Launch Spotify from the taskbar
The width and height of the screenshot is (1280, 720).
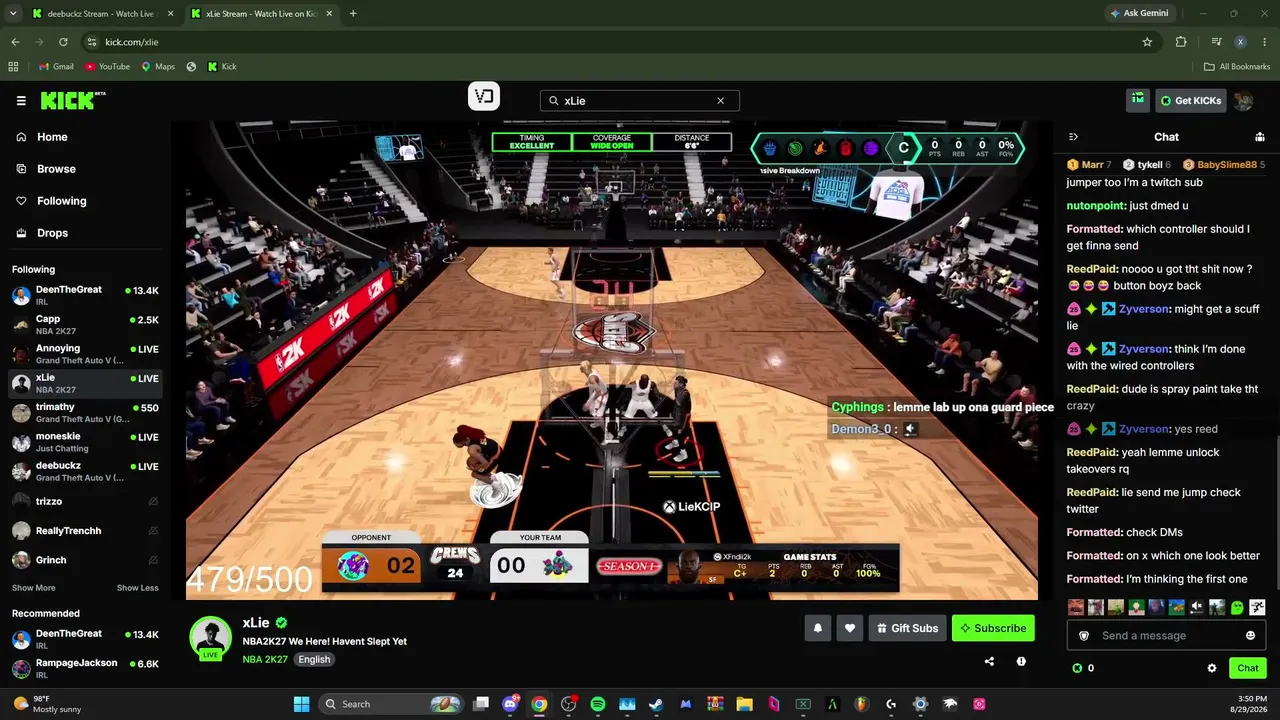[597, 704]
